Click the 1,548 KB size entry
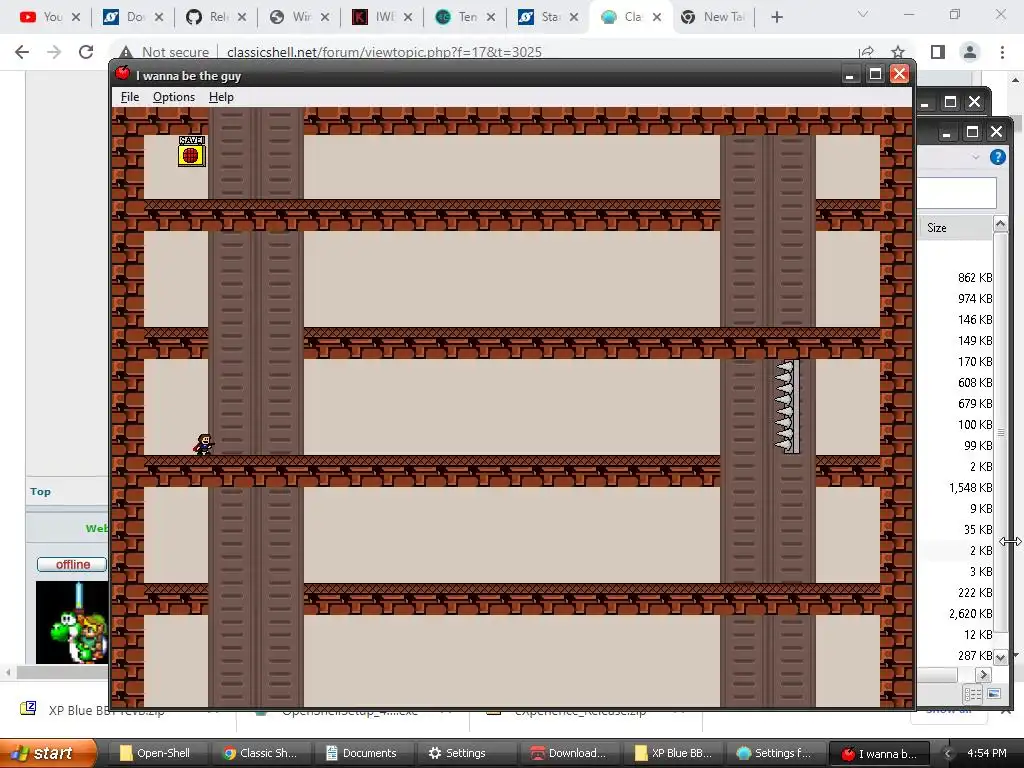 click(970, 488)
